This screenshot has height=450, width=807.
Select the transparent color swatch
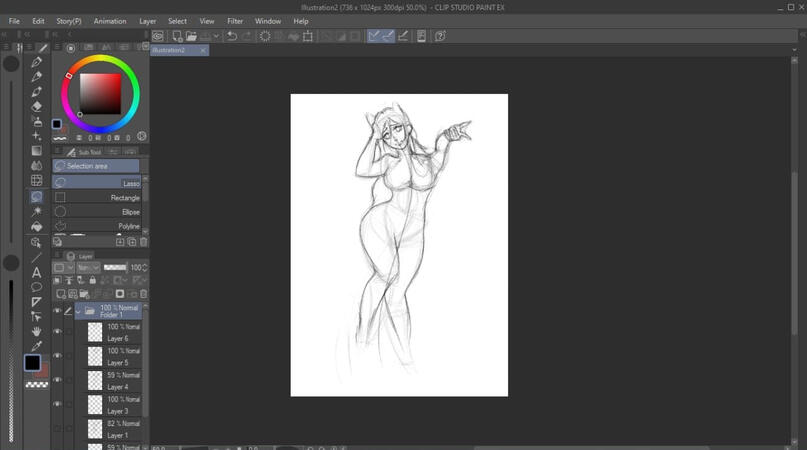click(x=37, y=385)
